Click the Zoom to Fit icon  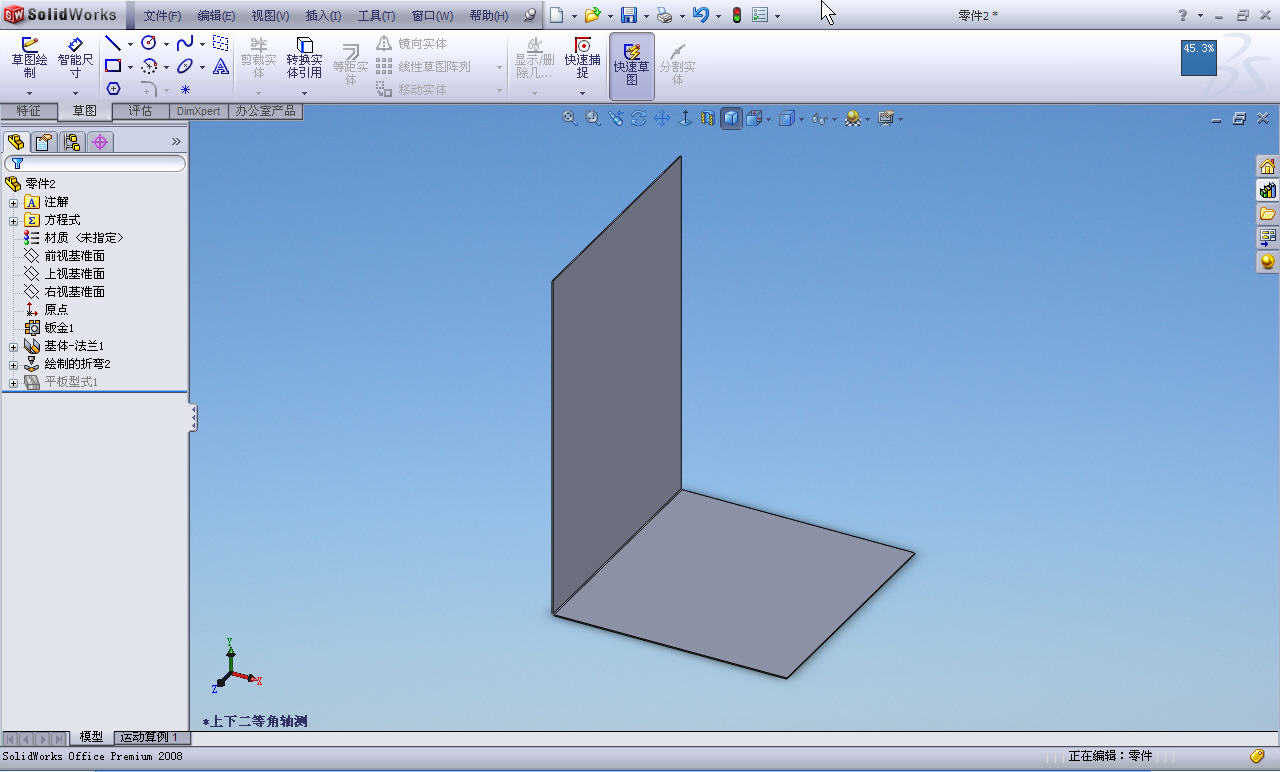pos(570,118)
